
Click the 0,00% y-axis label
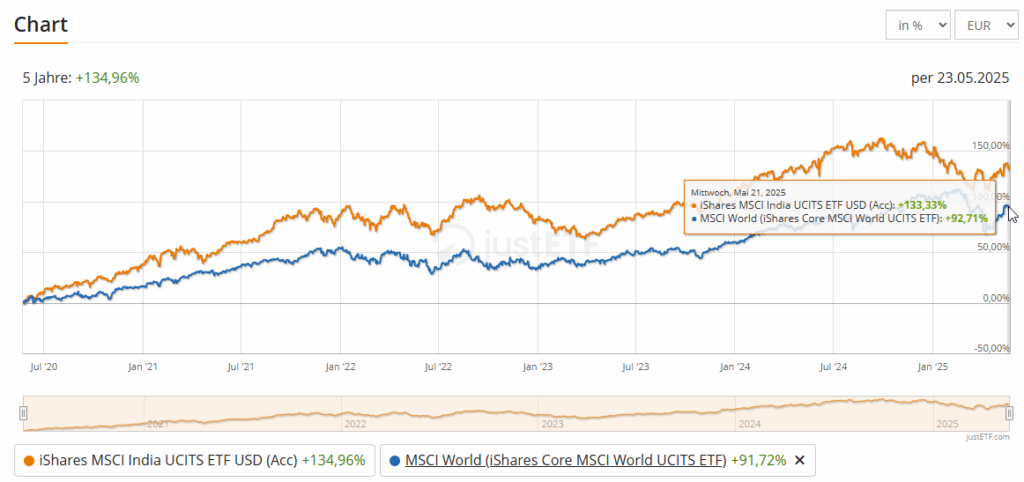point(995,298)
